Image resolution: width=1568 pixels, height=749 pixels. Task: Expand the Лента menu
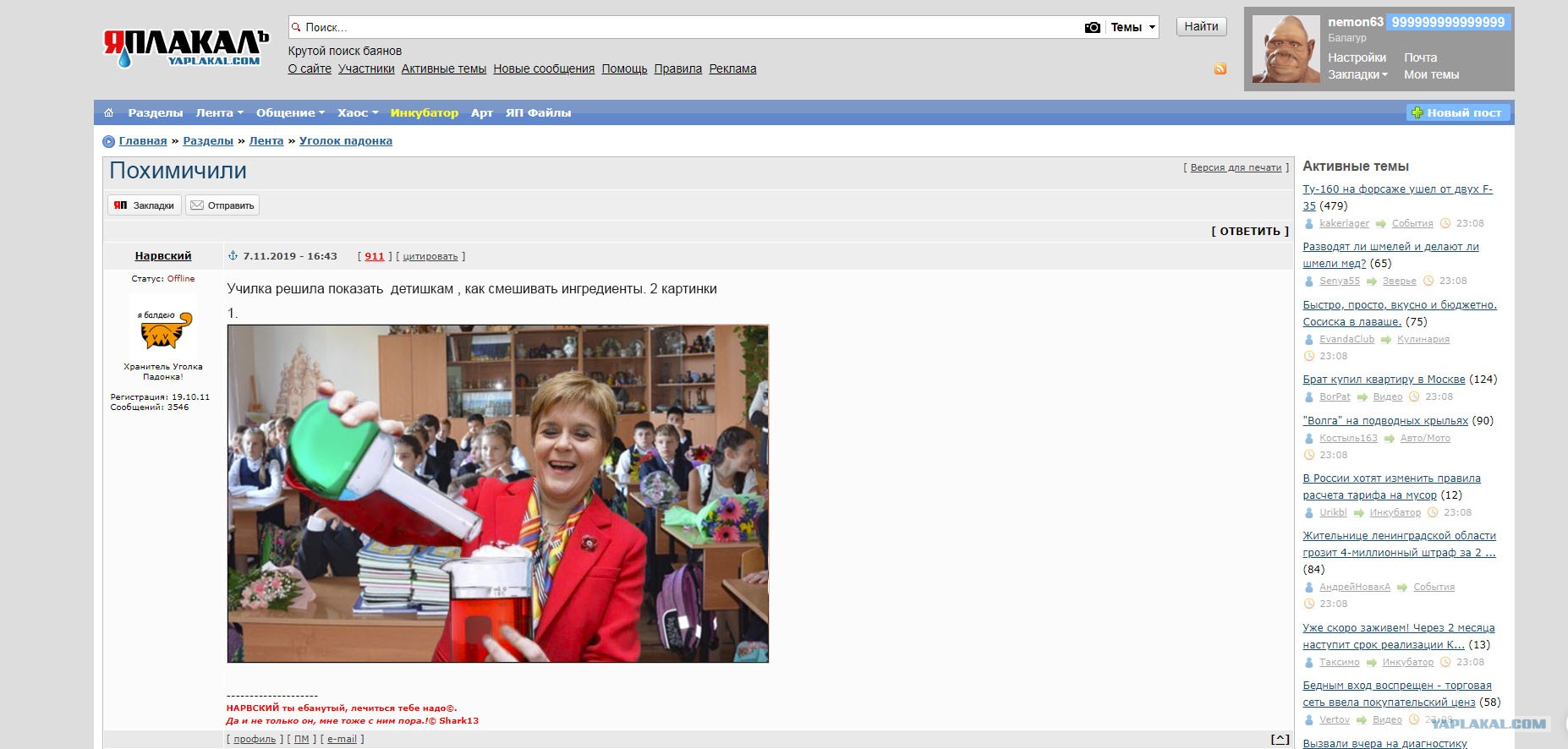(219, 112)
